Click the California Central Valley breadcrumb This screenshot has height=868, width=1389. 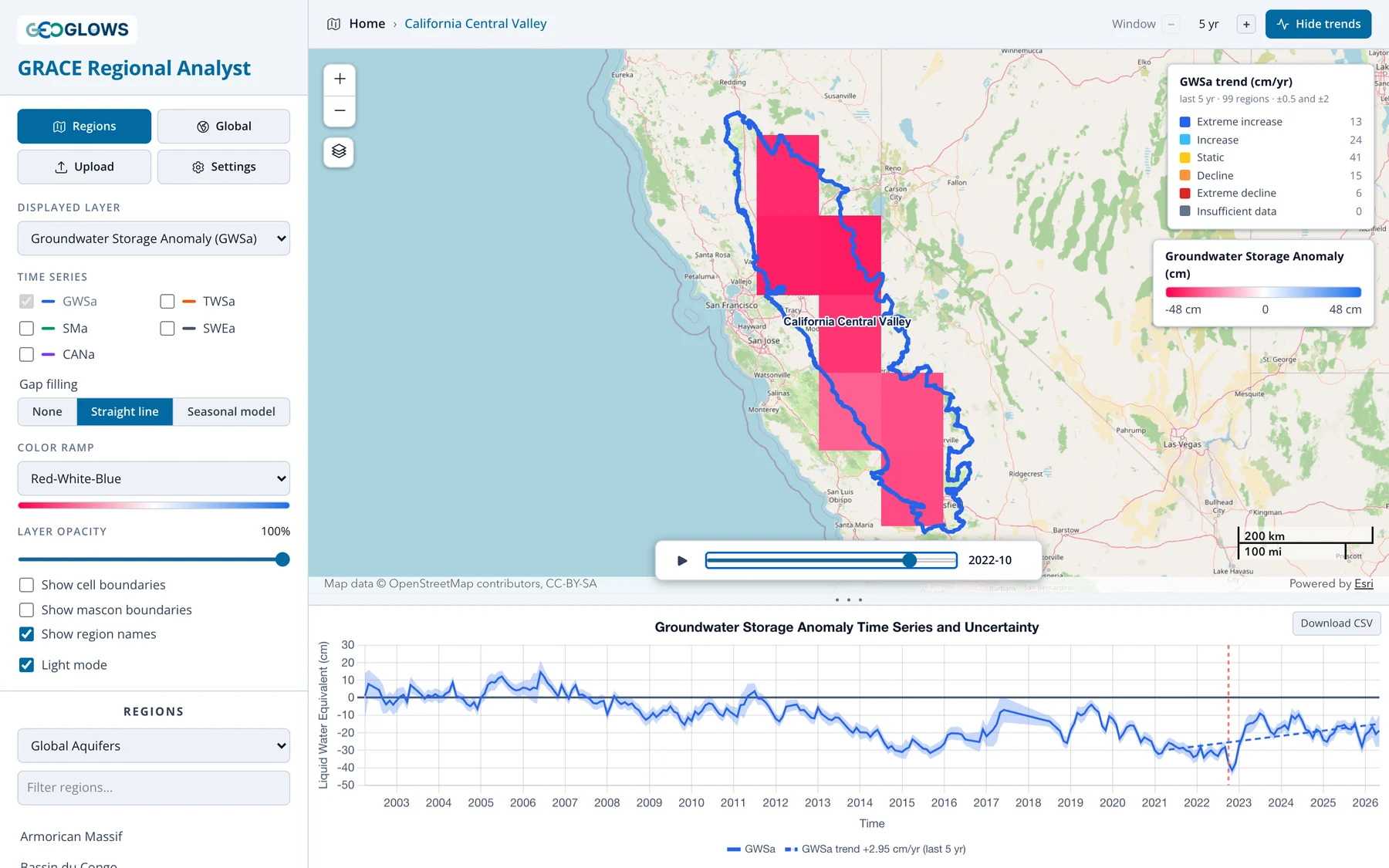tap(475, 24)
